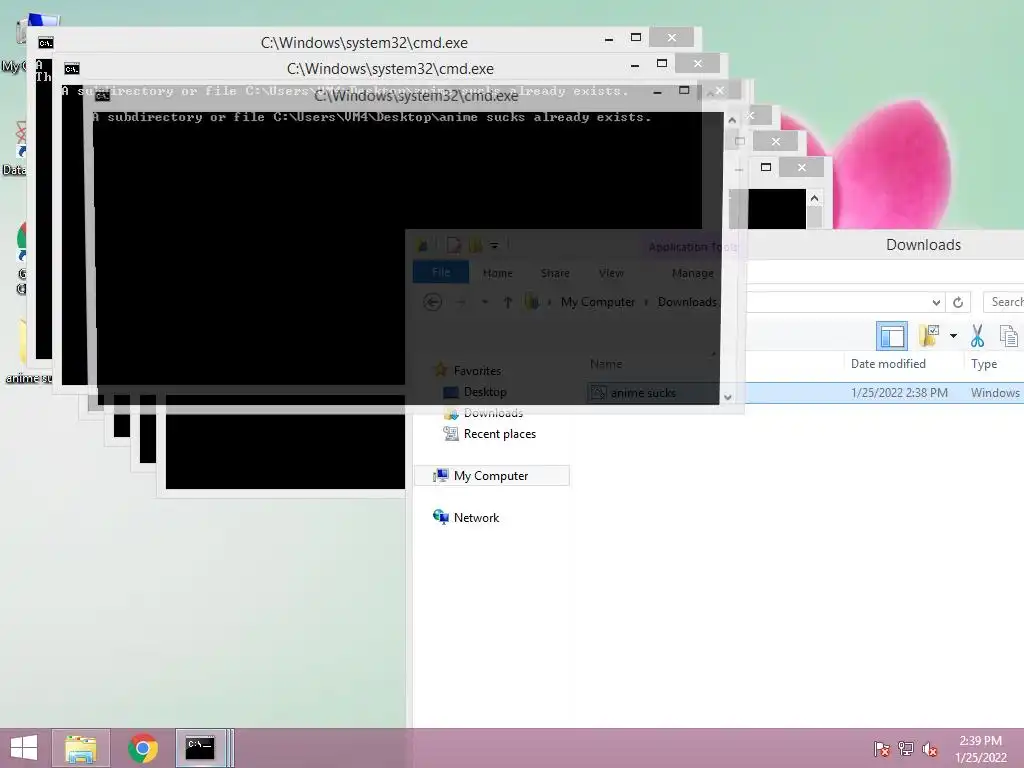The image size is (1024, 768).
Task: Open the address bar history dropdown
Action: click(936, 302)
